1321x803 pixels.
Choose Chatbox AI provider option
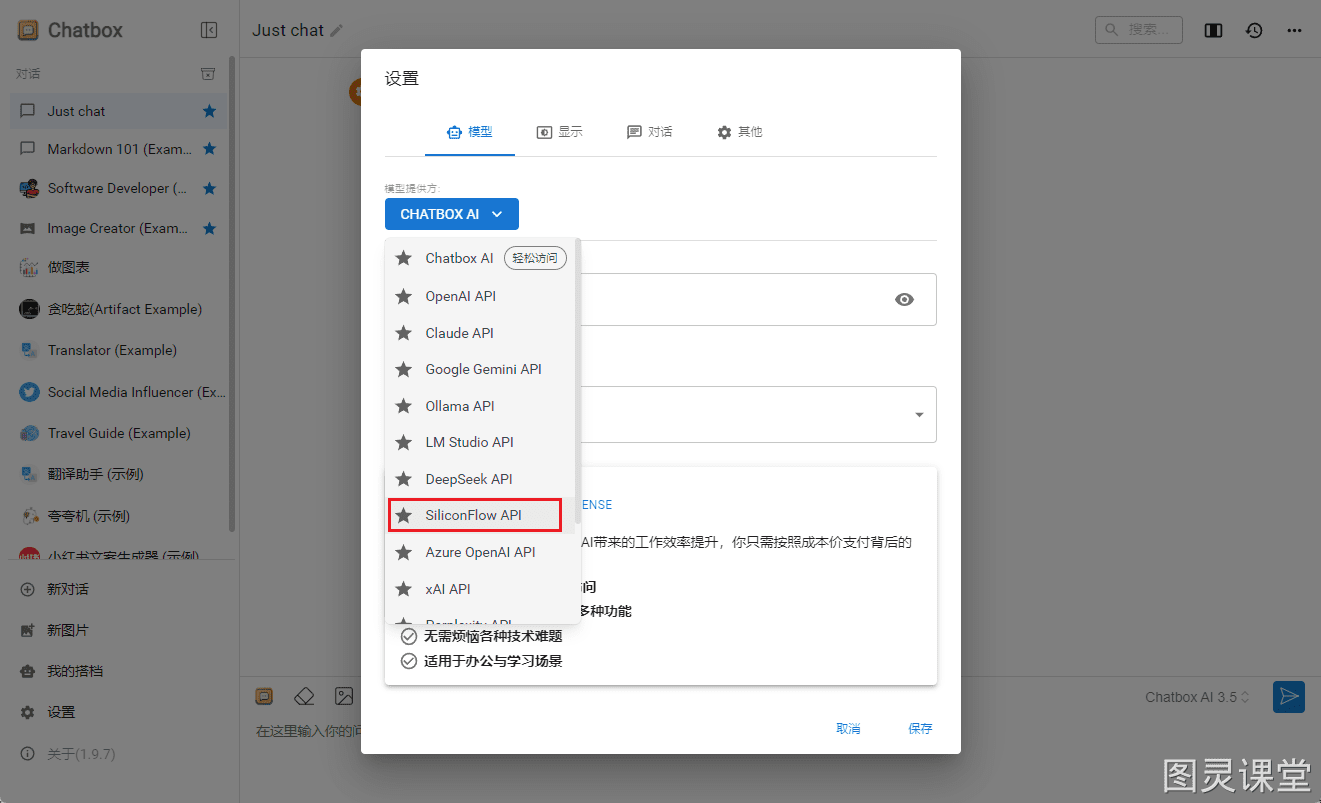[482, 258]
